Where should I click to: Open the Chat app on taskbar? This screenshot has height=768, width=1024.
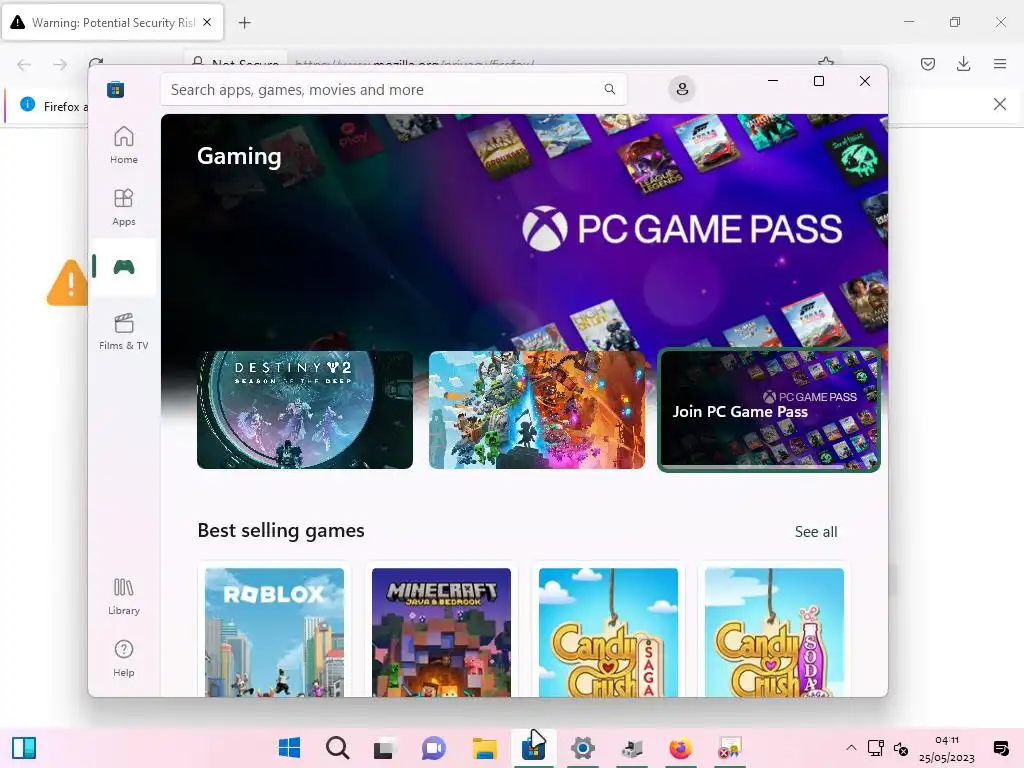pyautogui.click(x=434, y=748)
